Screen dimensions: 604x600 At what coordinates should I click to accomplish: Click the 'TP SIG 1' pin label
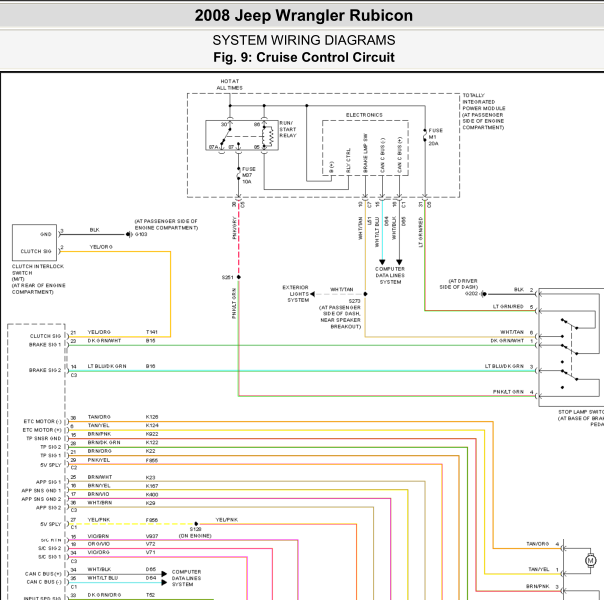[51, 455]
